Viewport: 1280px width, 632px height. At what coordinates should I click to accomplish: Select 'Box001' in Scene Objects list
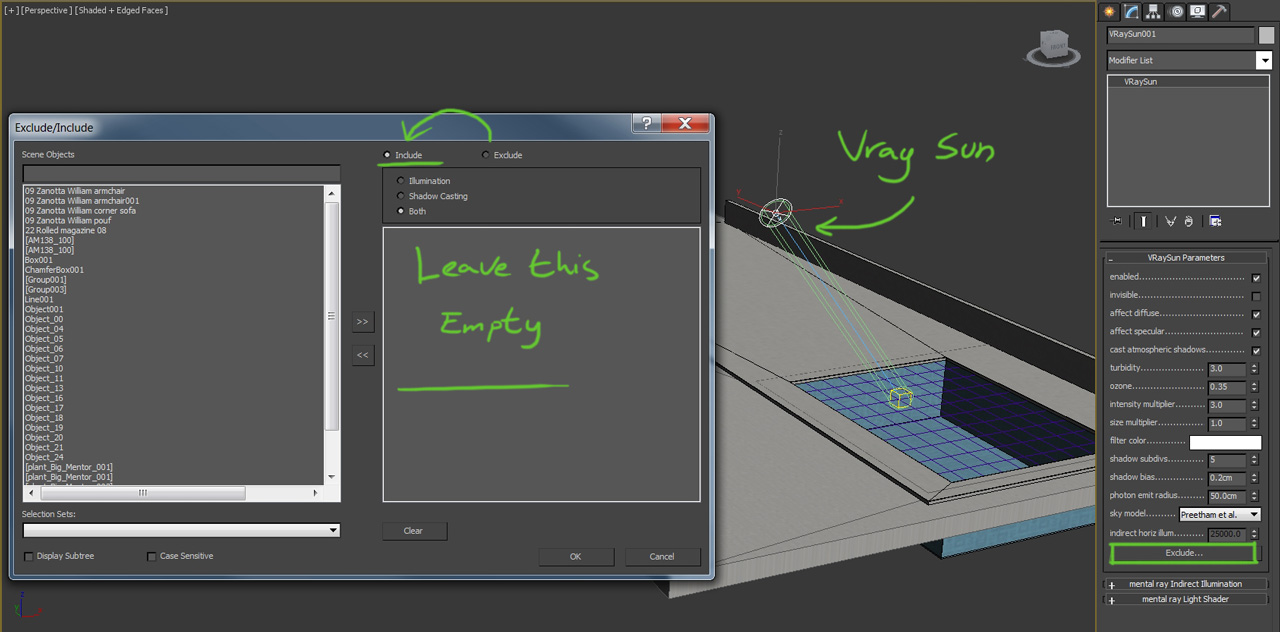(39, 260)
